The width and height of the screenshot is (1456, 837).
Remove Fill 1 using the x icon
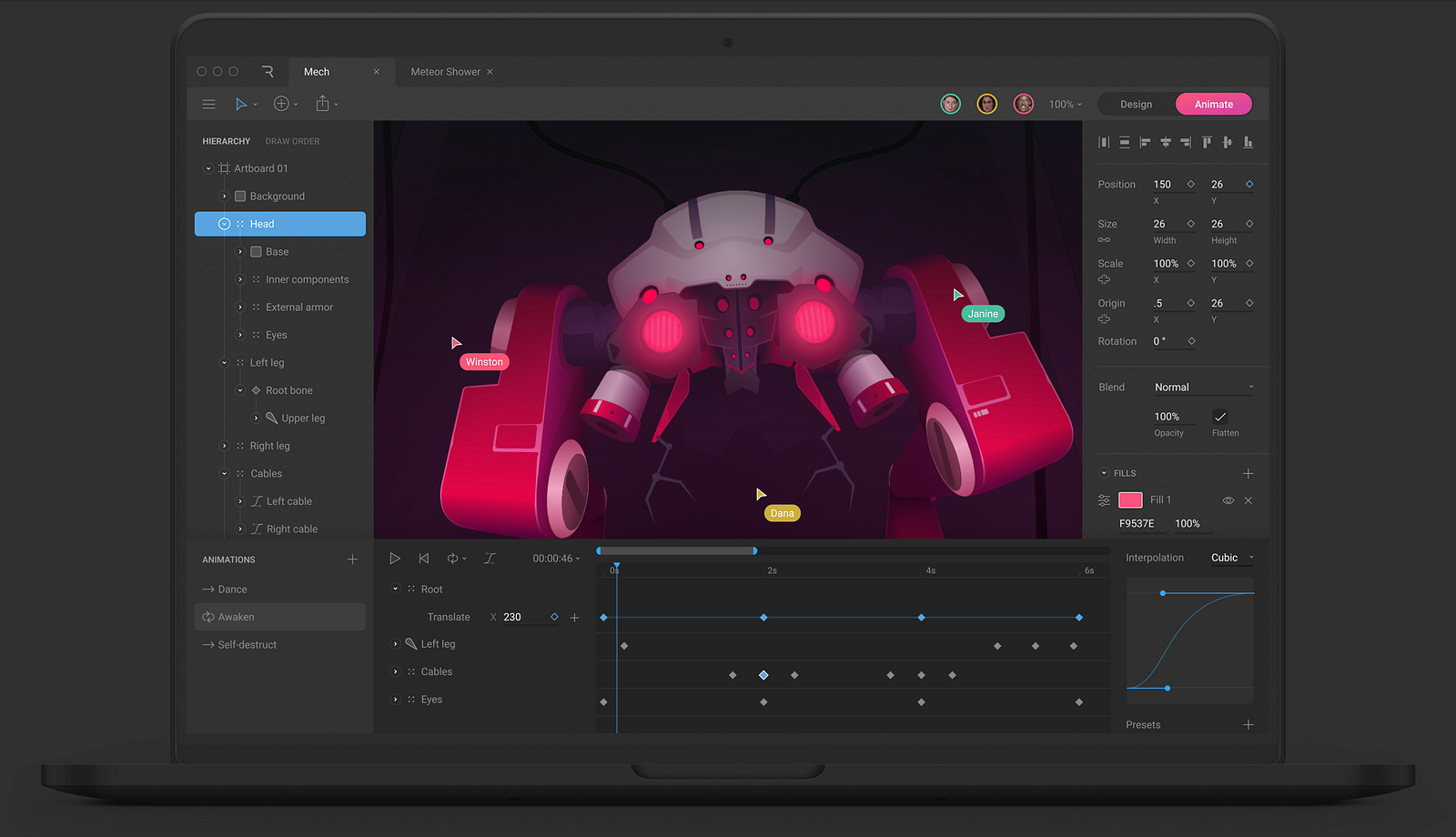(x=1249, y=500)
